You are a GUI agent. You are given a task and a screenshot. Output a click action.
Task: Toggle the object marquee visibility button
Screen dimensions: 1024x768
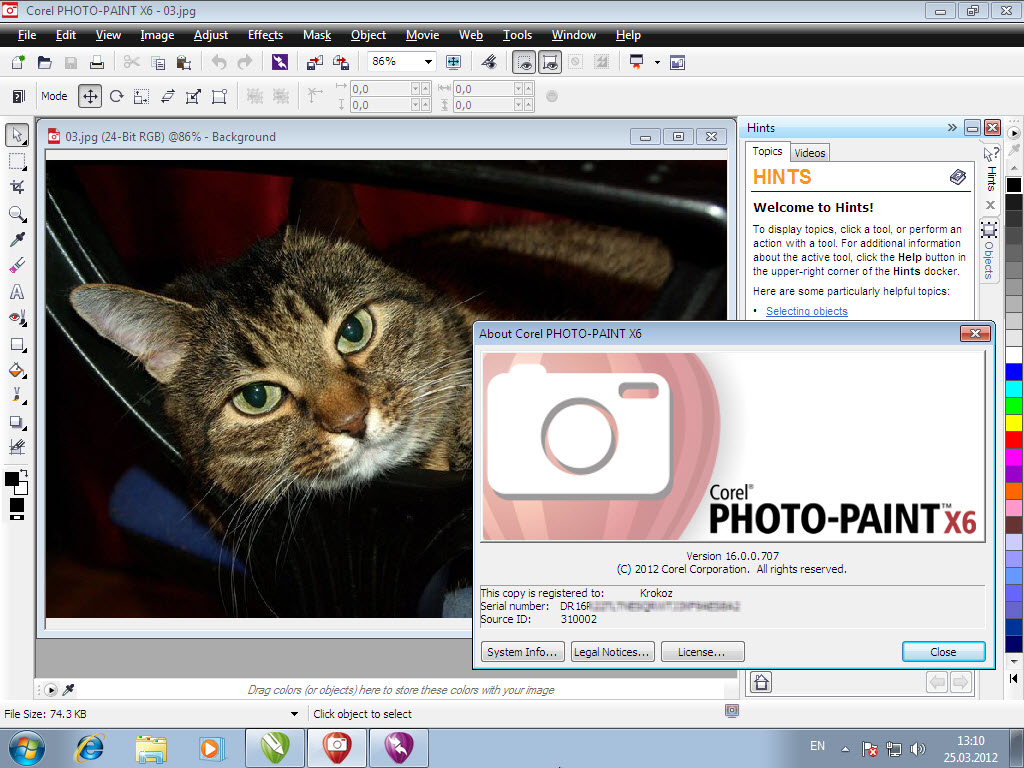(549, 62)
